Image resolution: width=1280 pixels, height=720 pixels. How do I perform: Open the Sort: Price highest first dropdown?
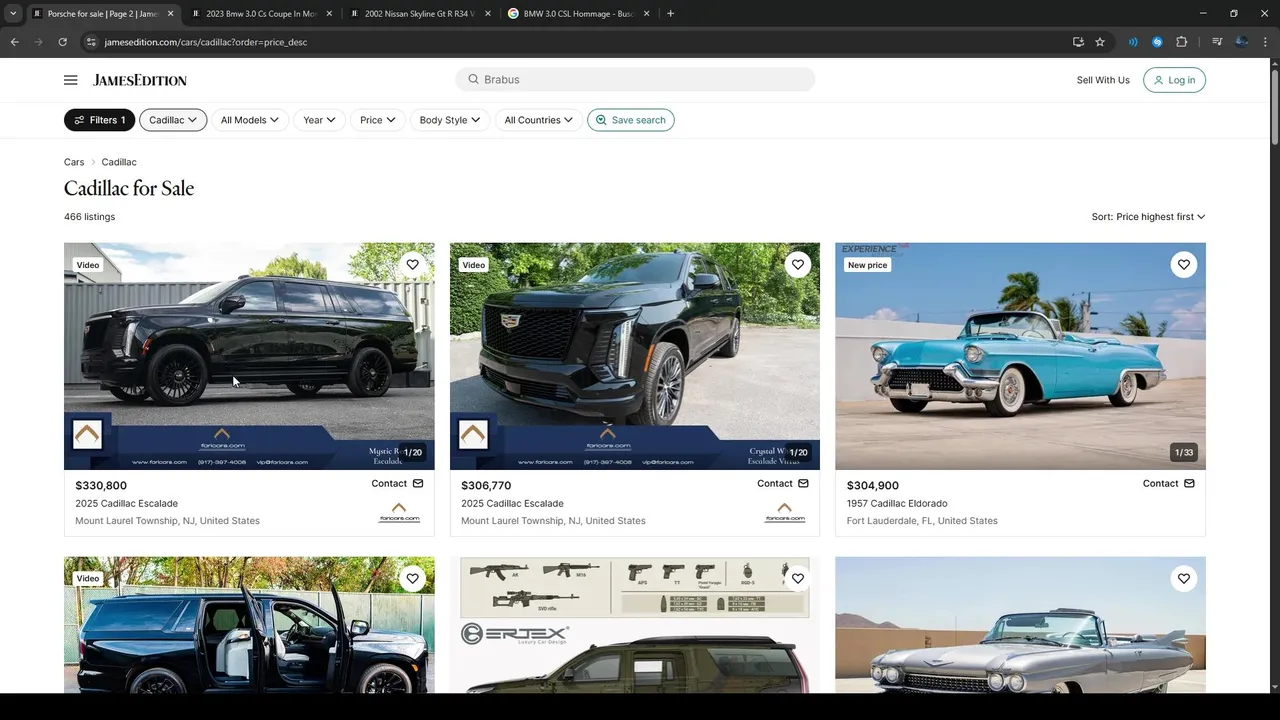[x=1148, y=217]
